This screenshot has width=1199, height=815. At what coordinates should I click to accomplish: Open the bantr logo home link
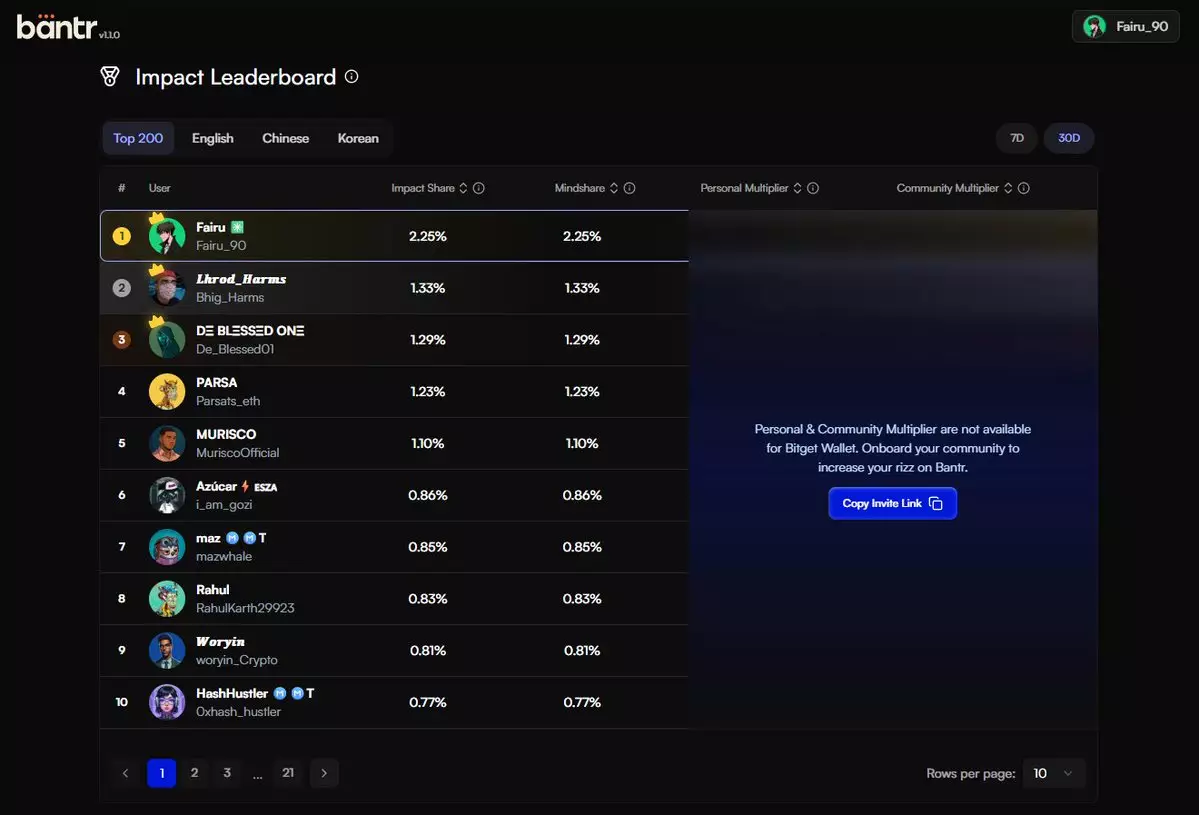tap(58, 27)
